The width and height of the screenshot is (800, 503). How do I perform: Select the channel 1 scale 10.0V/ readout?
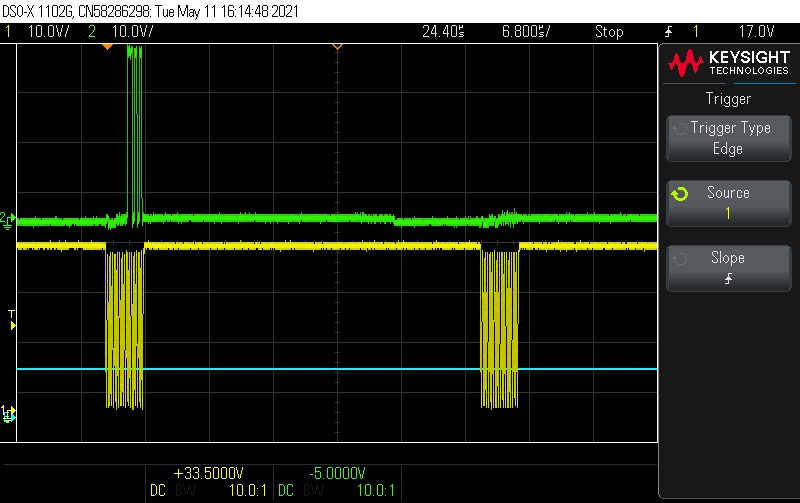coord(48,32)
